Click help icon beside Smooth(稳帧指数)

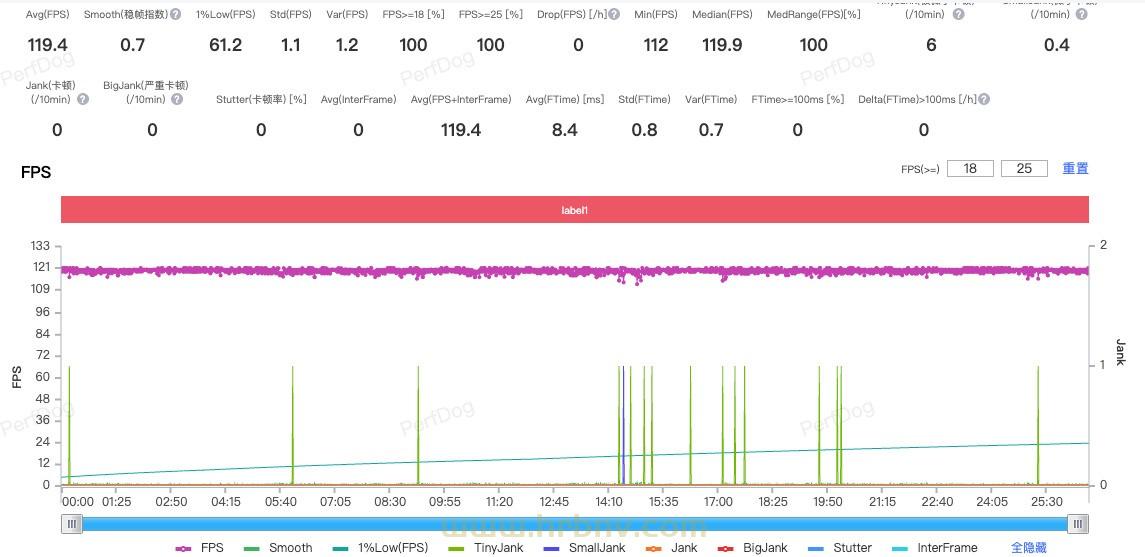176,15
